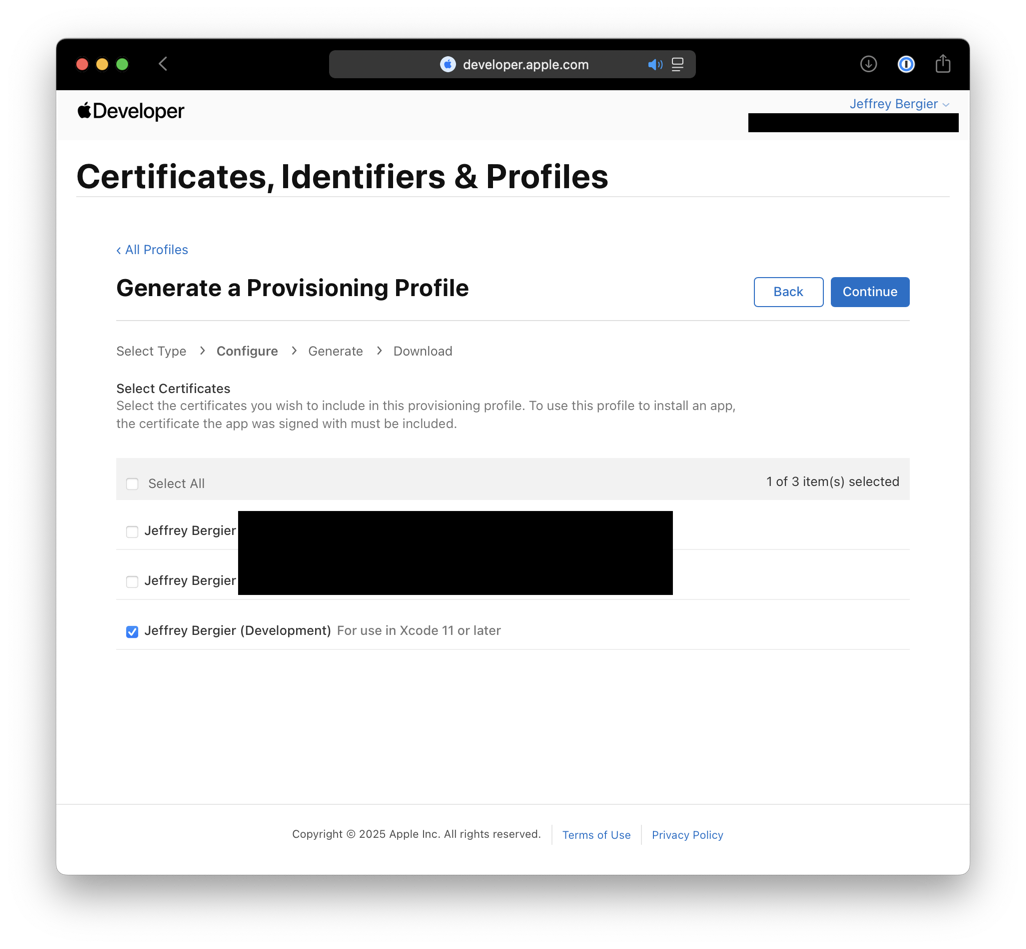Go back to All Profiles

pos(152,250)
